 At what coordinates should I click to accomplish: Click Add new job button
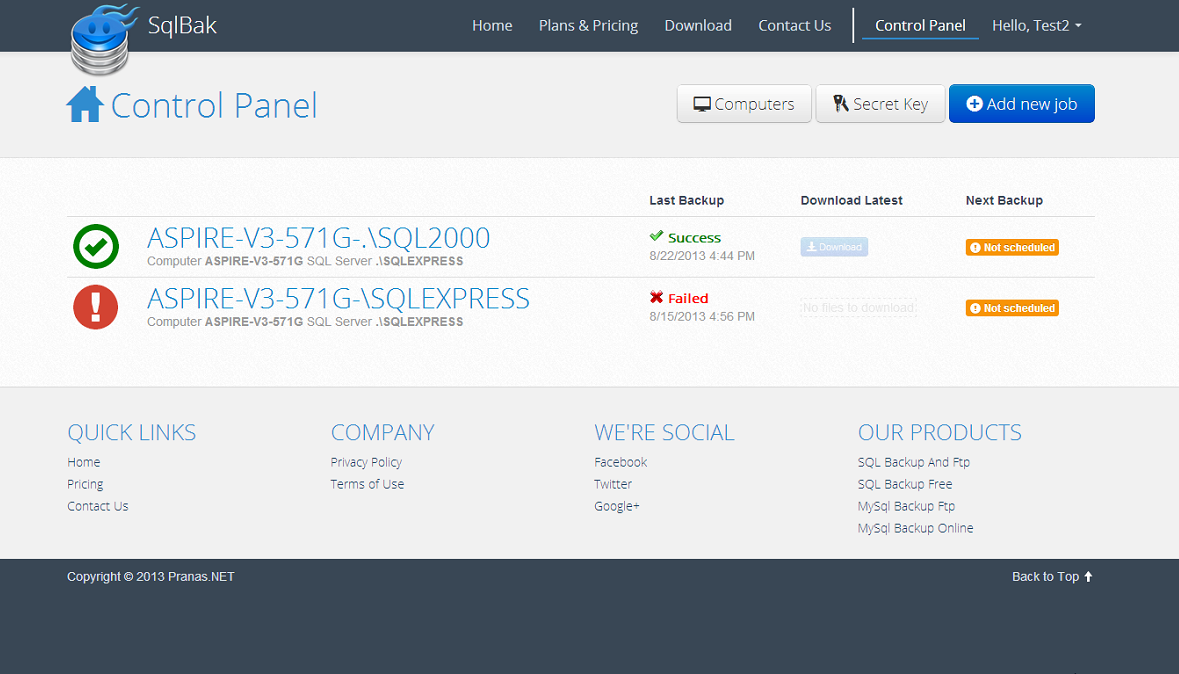(1022, 104)
